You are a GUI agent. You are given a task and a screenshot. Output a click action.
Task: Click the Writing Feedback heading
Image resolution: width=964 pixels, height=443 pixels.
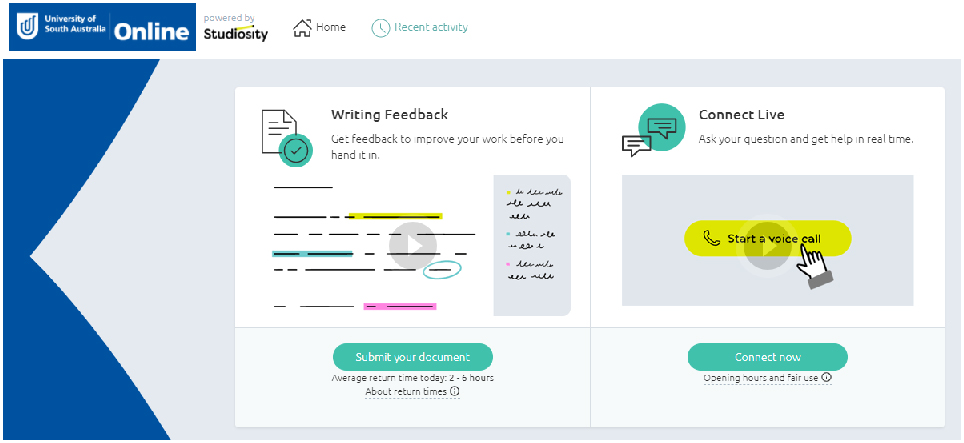(x=389, y=114)
